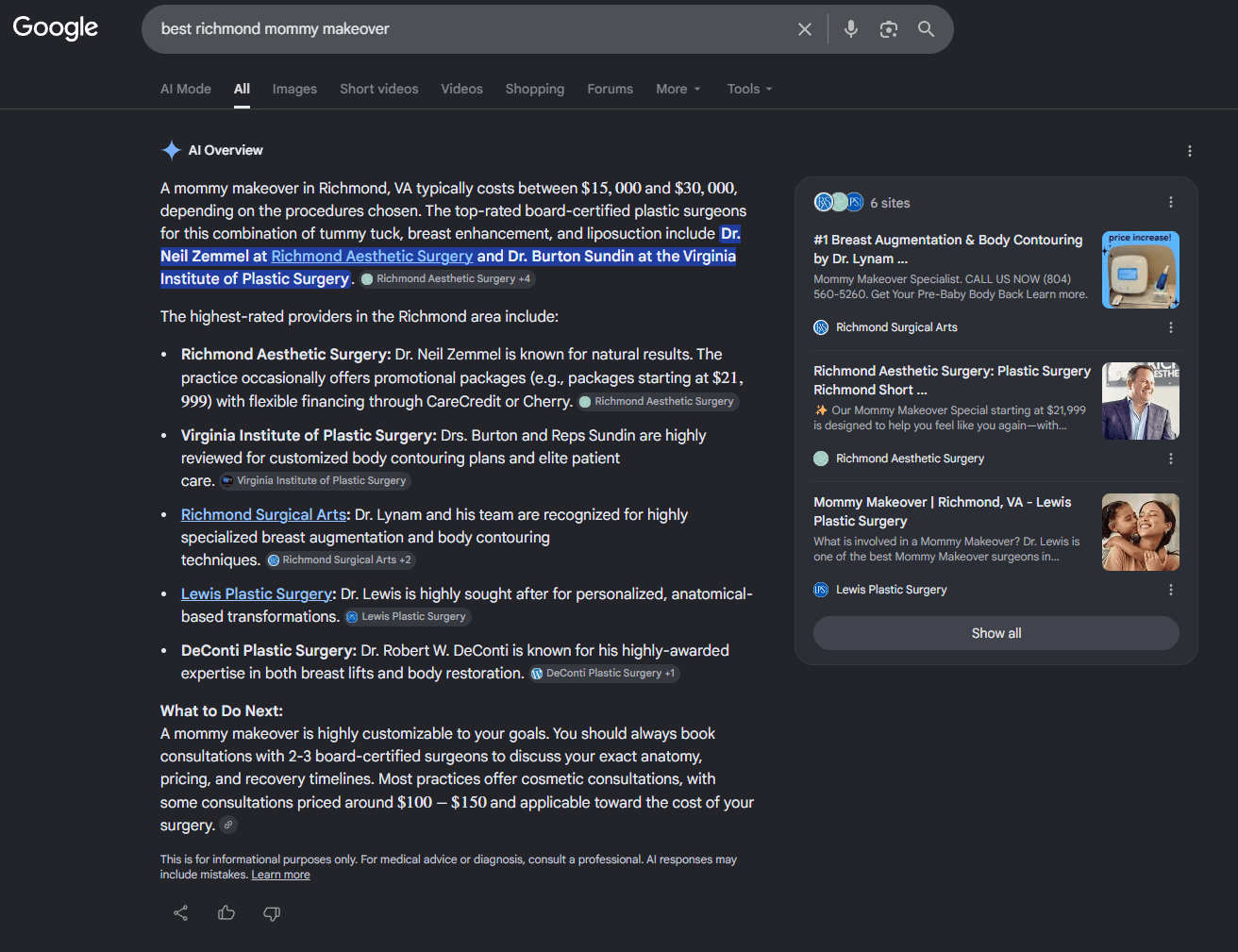
Task: Select the All results tab
Action: 243,89
